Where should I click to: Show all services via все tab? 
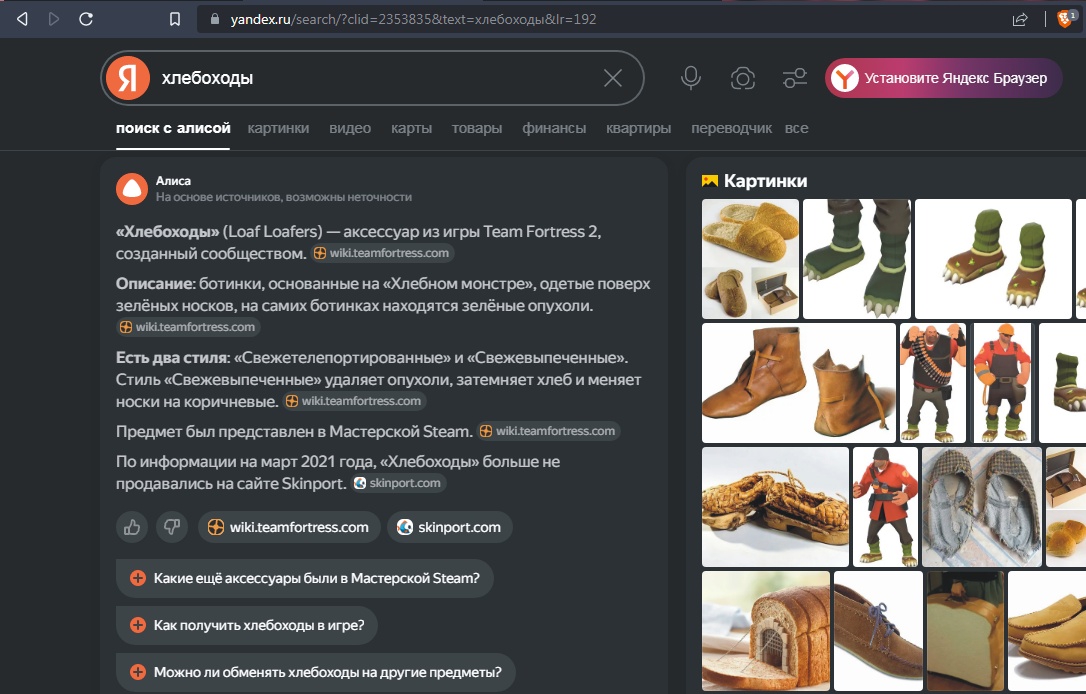point(796,128)
